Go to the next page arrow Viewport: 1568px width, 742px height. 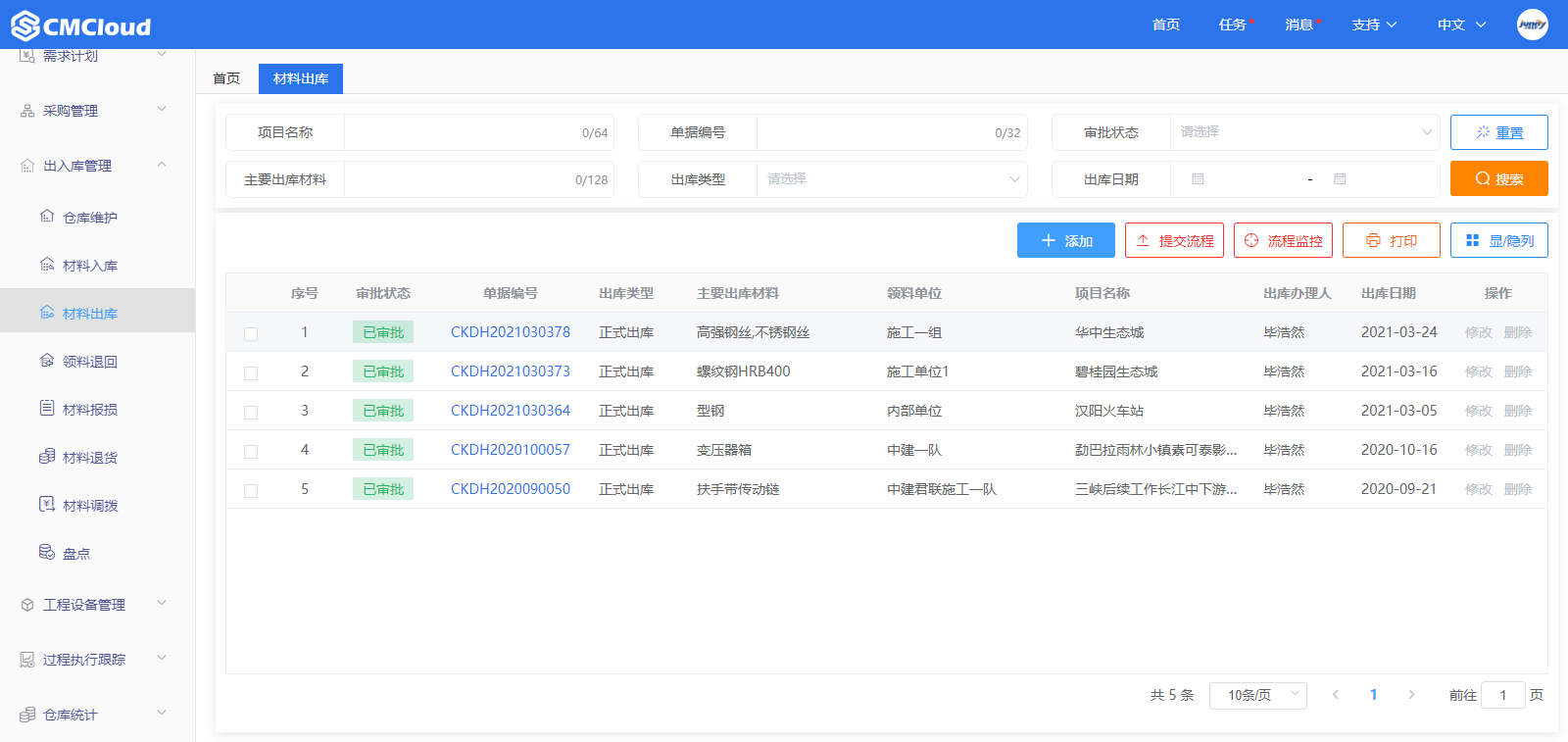1411,695
